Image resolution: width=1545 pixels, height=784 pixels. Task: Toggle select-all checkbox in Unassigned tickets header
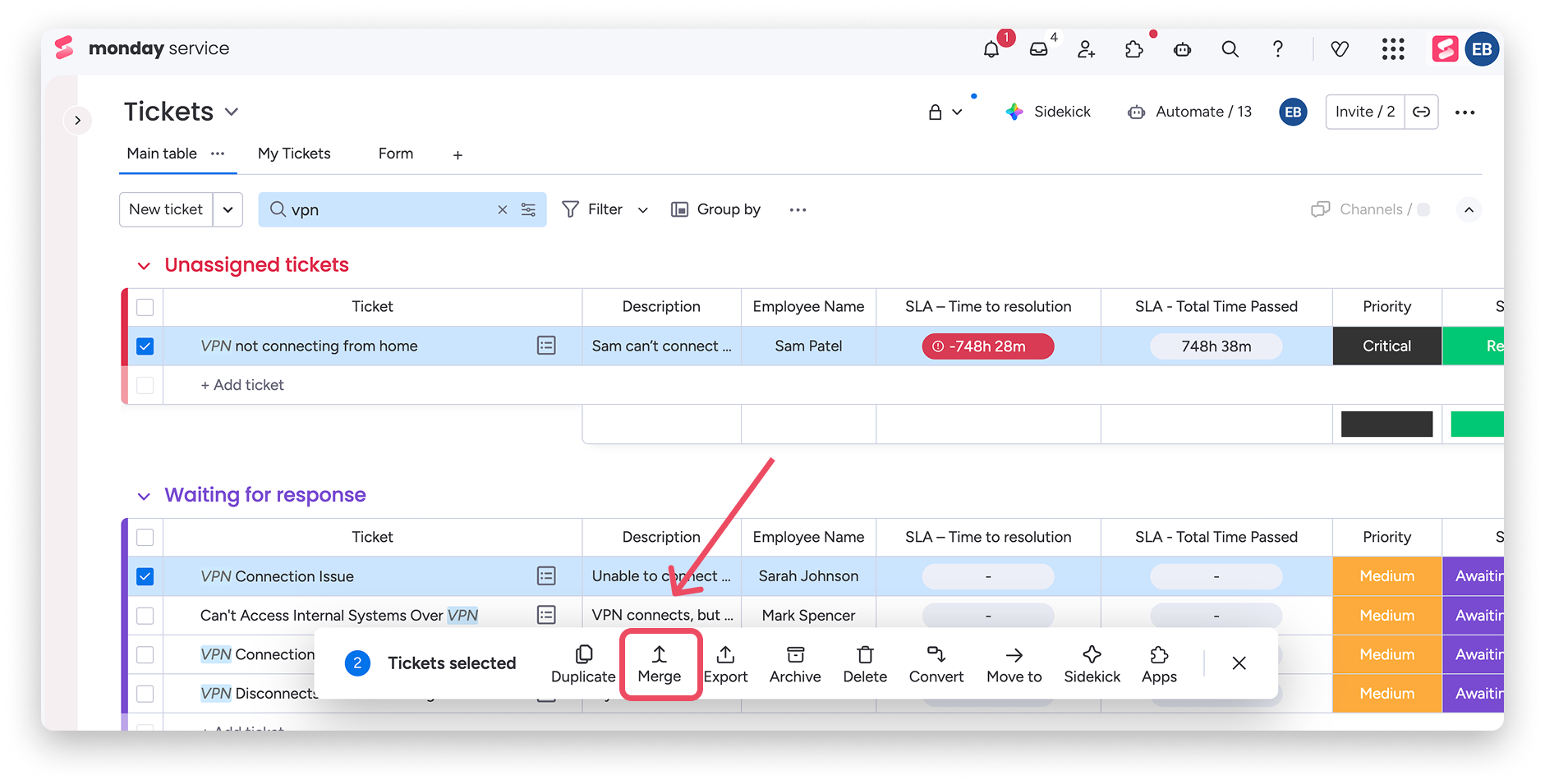145,307
